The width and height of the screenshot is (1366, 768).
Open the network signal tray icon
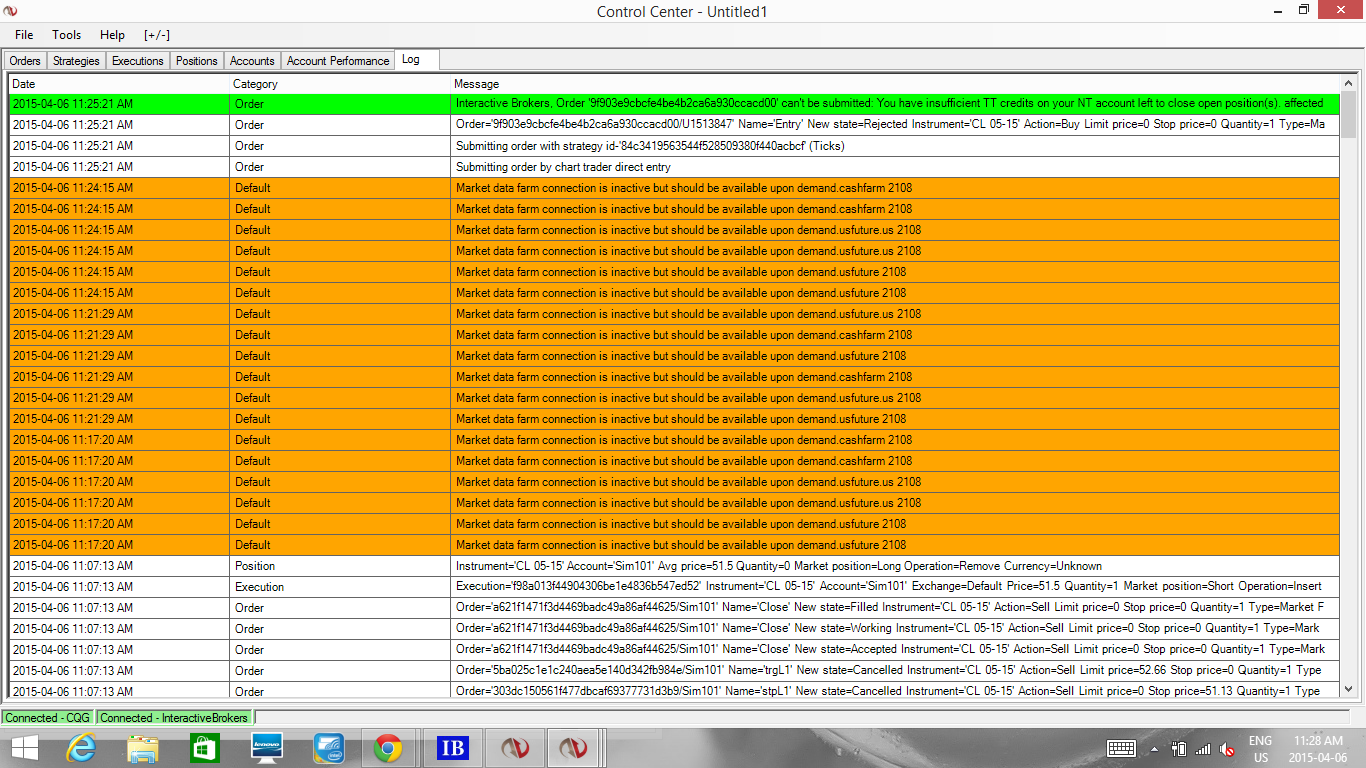click(1203, 749)
